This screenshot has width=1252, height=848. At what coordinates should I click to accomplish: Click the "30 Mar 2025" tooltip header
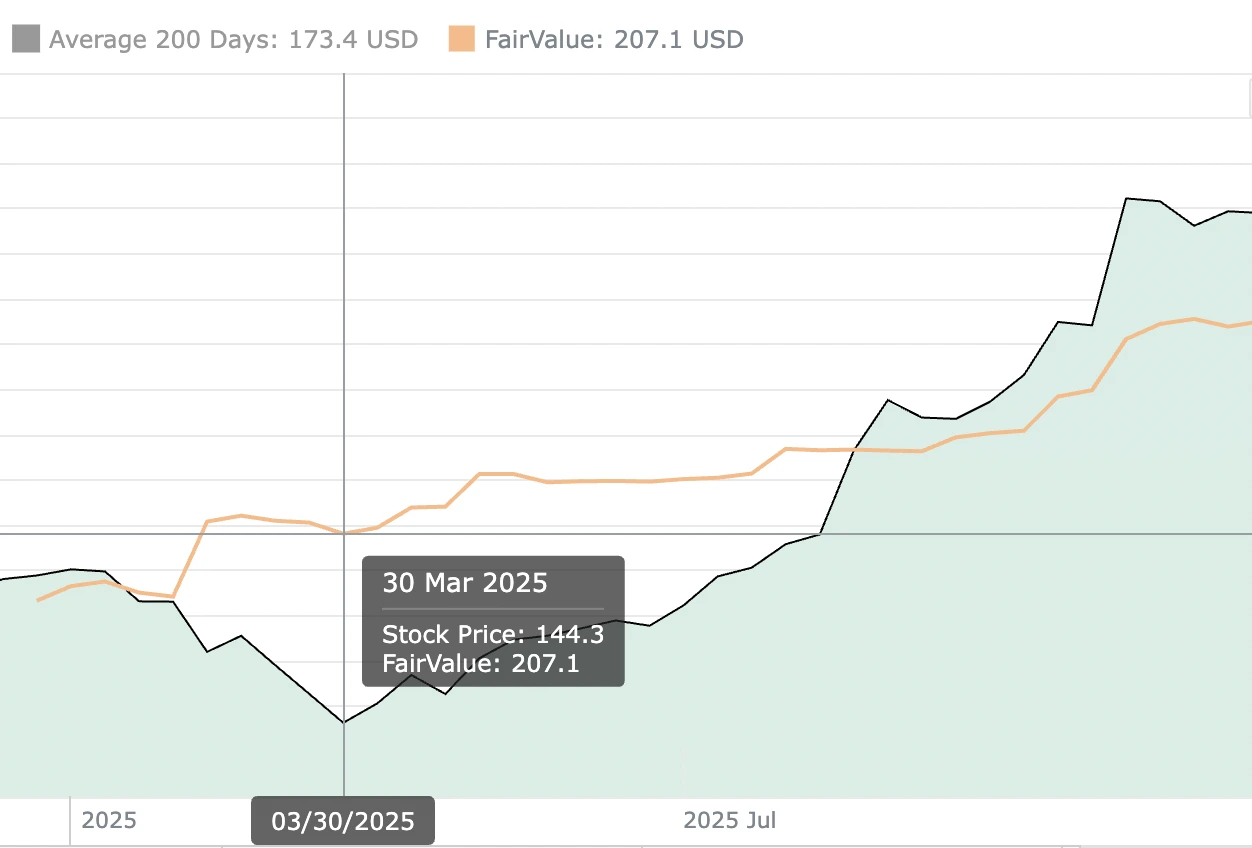click(x=465, y=583)
